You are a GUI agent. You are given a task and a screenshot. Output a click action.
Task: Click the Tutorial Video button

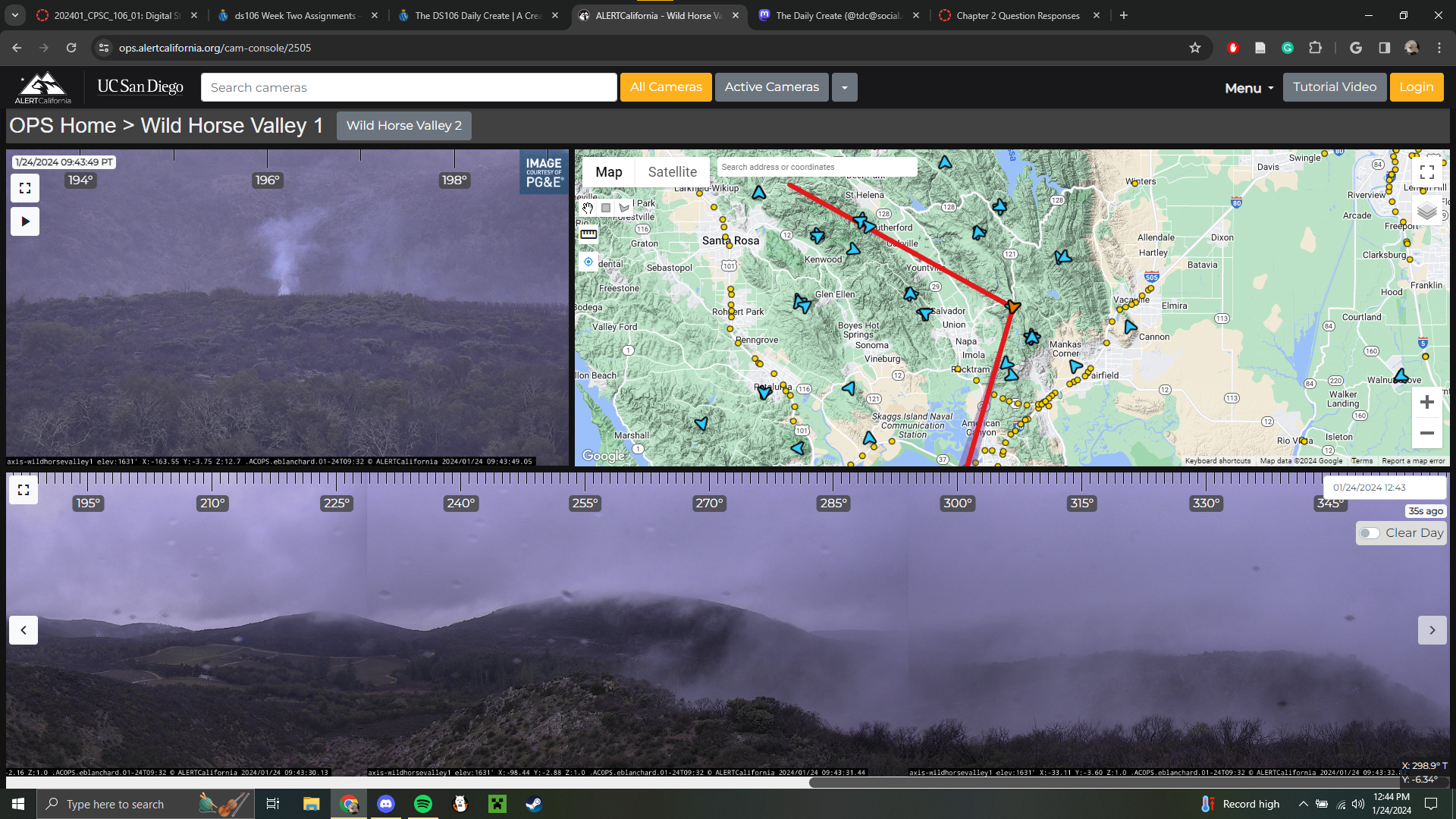point(1334,87)
